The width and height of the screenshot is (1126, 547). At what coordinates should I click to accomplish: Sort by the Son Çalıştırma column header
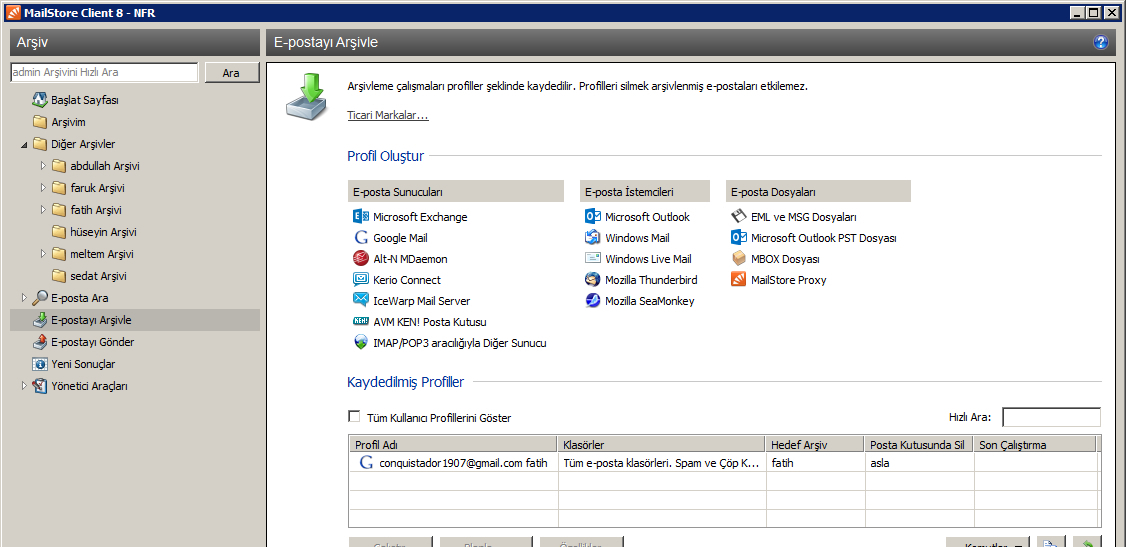click(1035, 444)
